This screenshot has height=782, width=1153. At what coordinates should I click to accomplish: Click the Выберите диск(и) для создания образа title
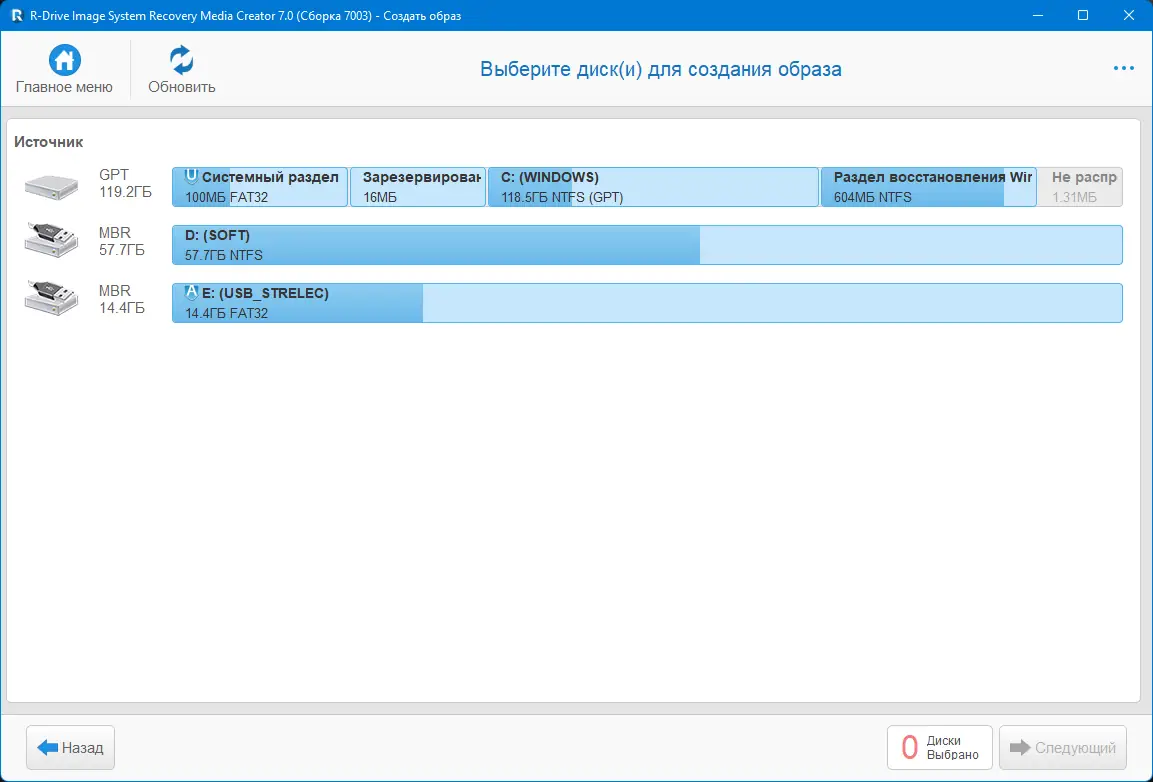click(x=660, y=69)
